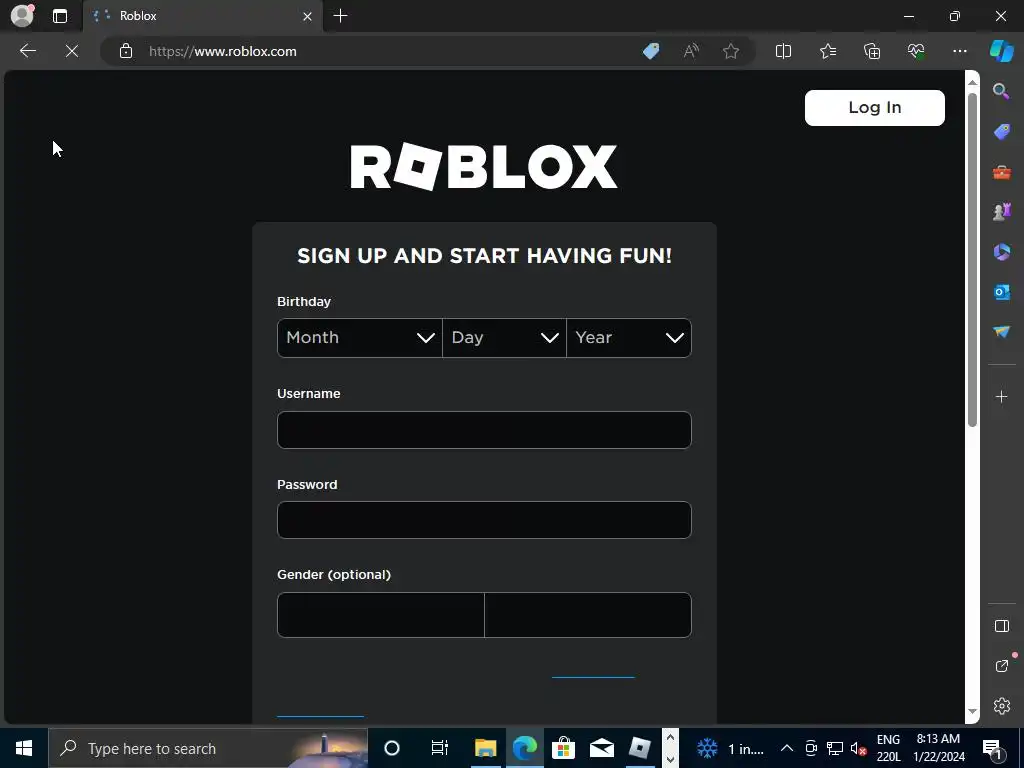Open link in new window sidebar icon
The height and width of the screenshot is (768, 1024).
pyautogui.click(x=1001, y=666)
